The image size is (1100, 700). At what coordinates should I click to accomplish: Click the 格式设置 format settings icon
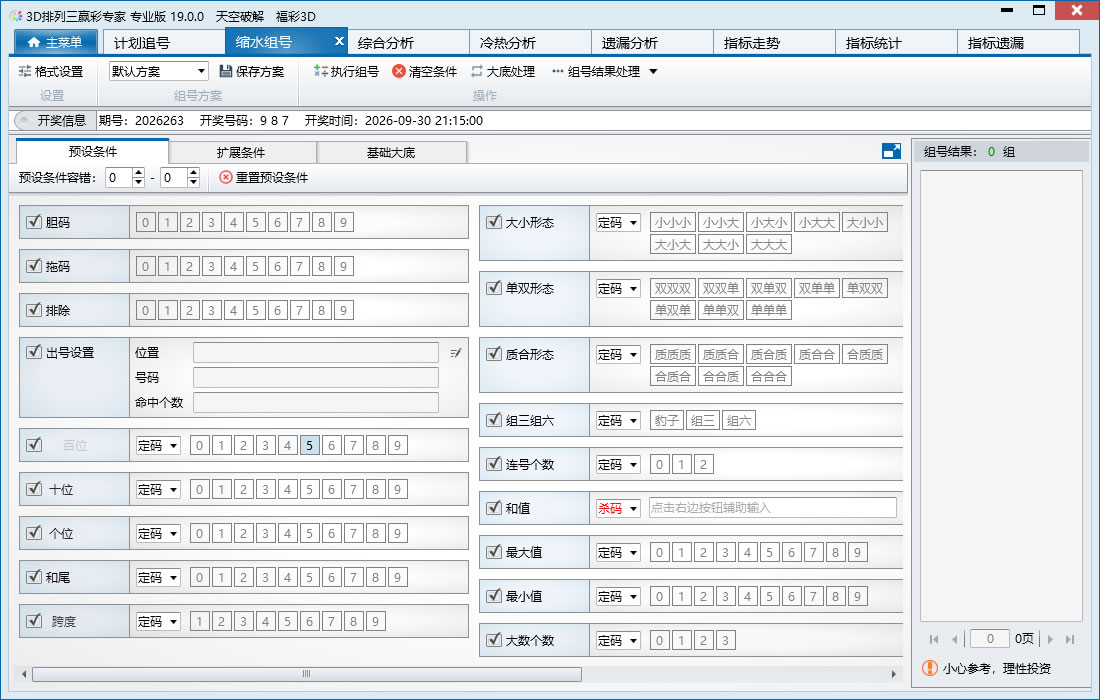pos(25,72)
